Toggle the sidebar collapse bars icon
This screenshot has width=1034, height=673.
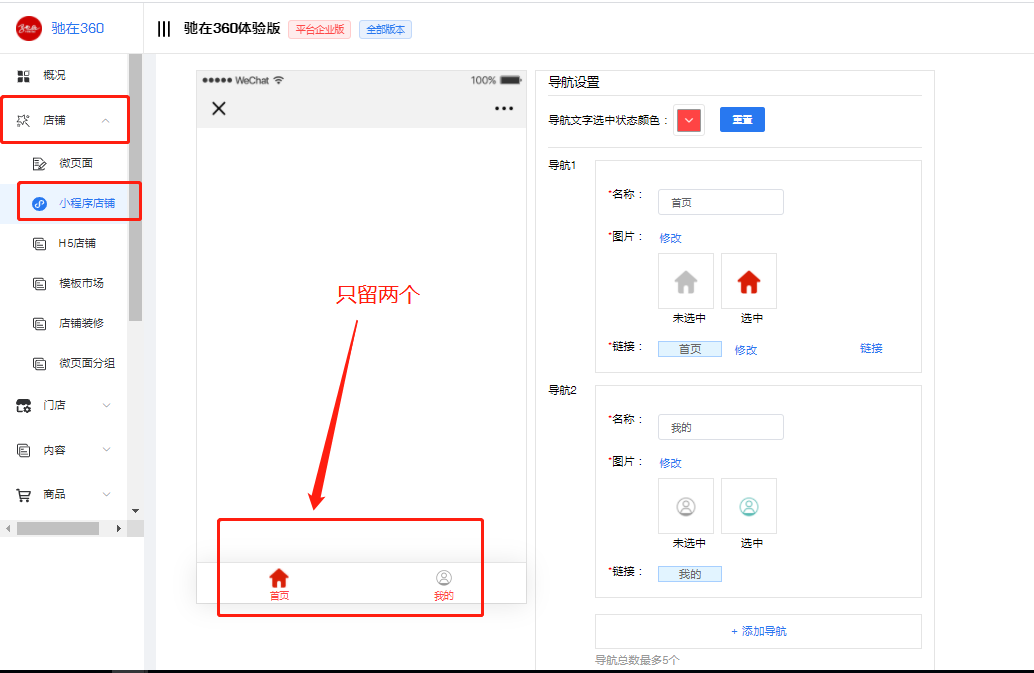click(164, 29)
